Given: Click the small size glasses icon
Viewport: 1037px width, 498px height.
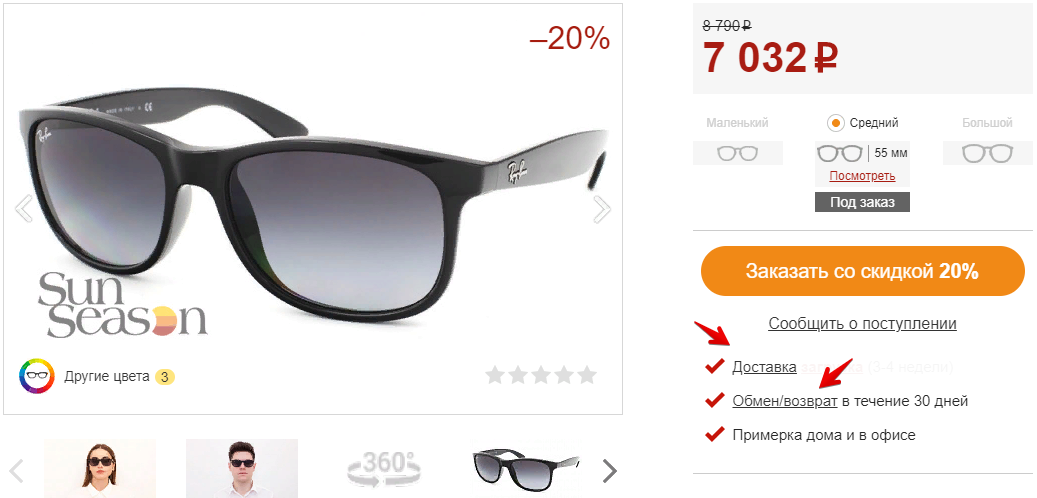Looking at the screenshot, I should click(x=737, y=153).
